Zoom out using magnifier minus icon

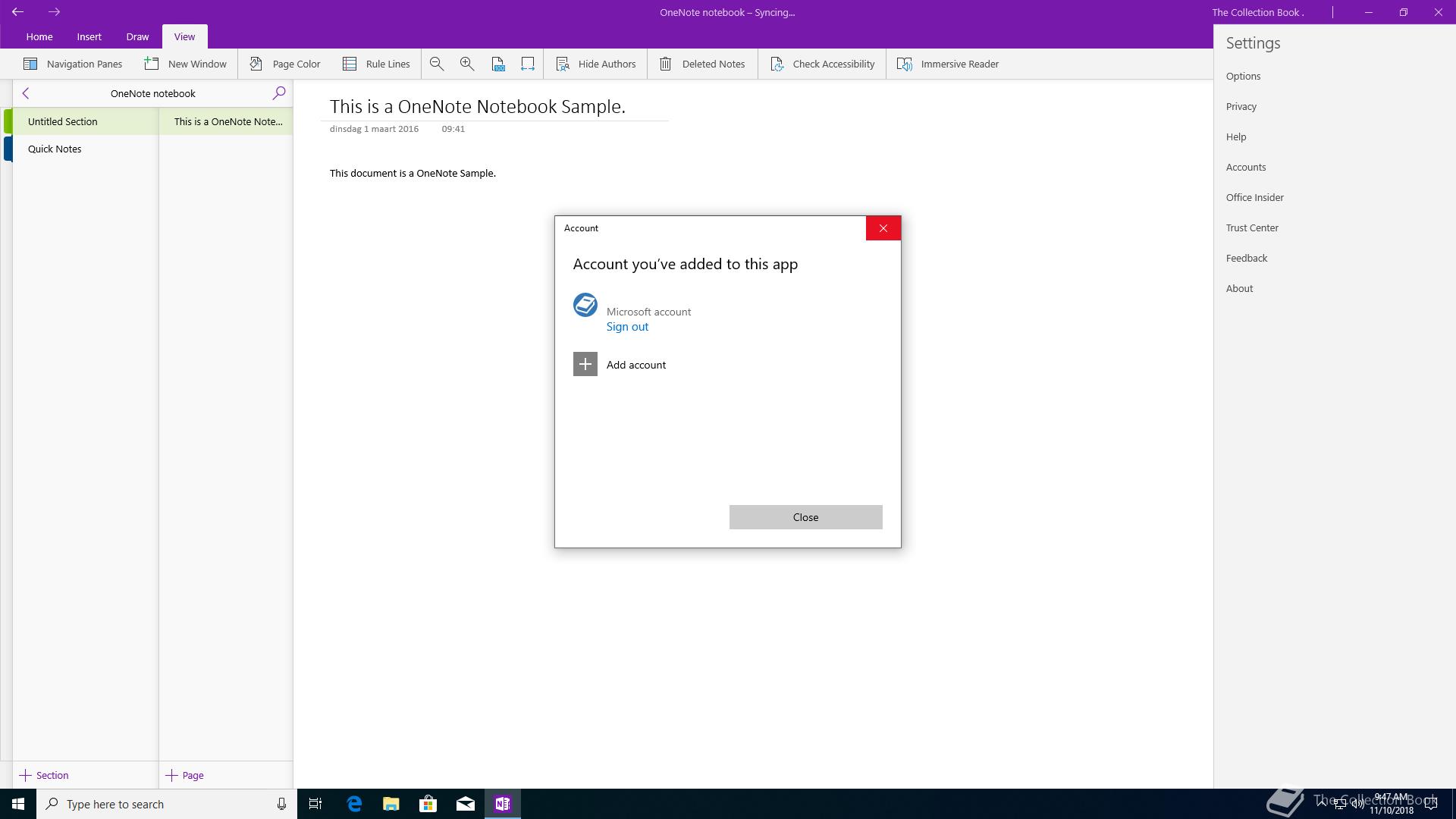(x=437, y=64)
